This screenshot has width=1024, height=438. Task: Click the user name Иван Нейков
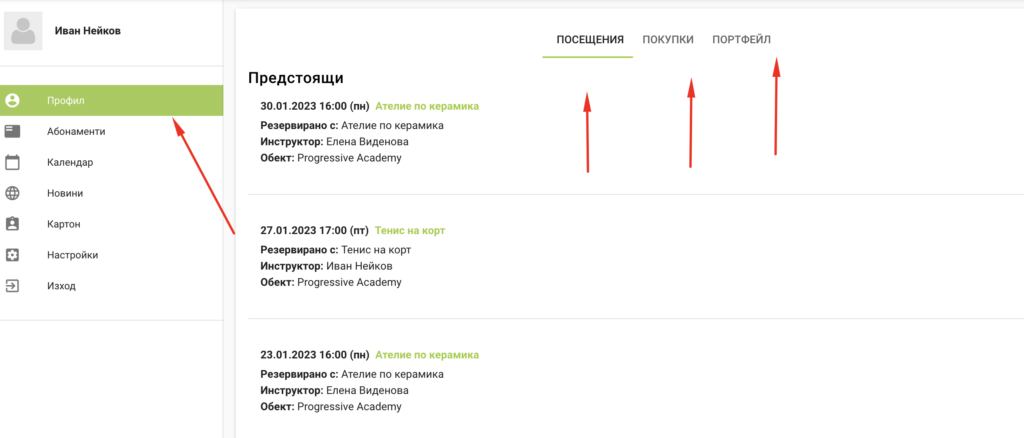(x=88, y=31)
